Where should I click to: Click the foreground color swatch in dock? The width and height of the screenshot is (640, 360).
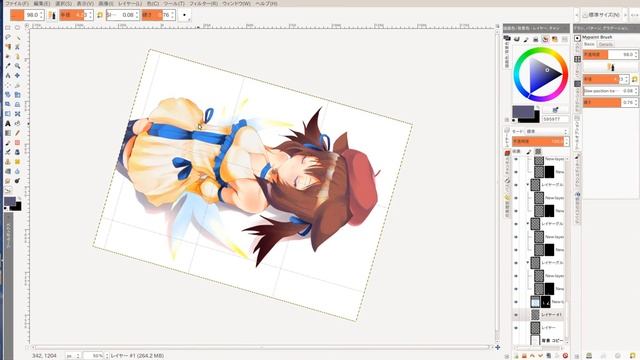pos(523,111)
